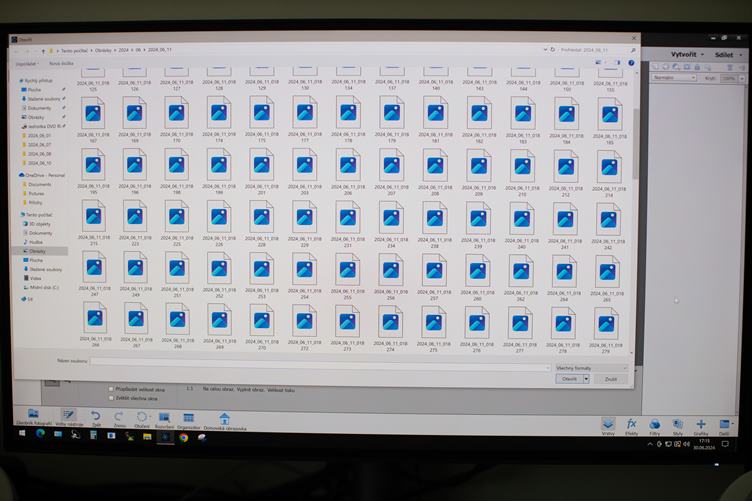Screen dimensions: 752x501
Task: Choose image file 2024_06_11_018 266
Action: click(x=95, y=325)
